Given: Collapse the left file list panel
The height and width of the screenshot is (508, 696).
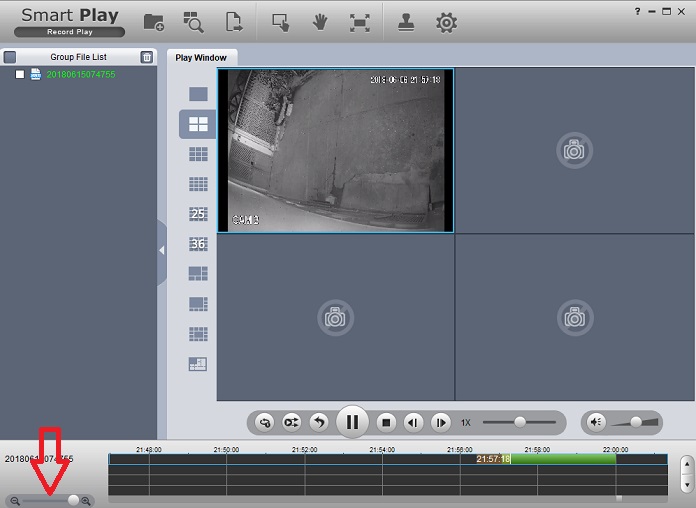Looking at the screenshot, I should click(x=161, y=251).
